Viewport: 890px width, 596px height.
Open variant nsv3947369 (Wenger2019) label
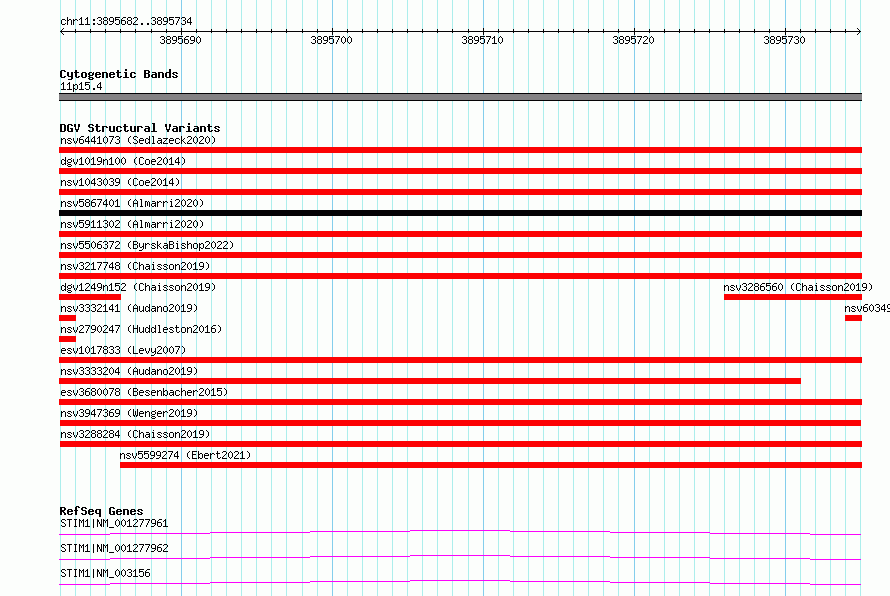click(129, 413)
